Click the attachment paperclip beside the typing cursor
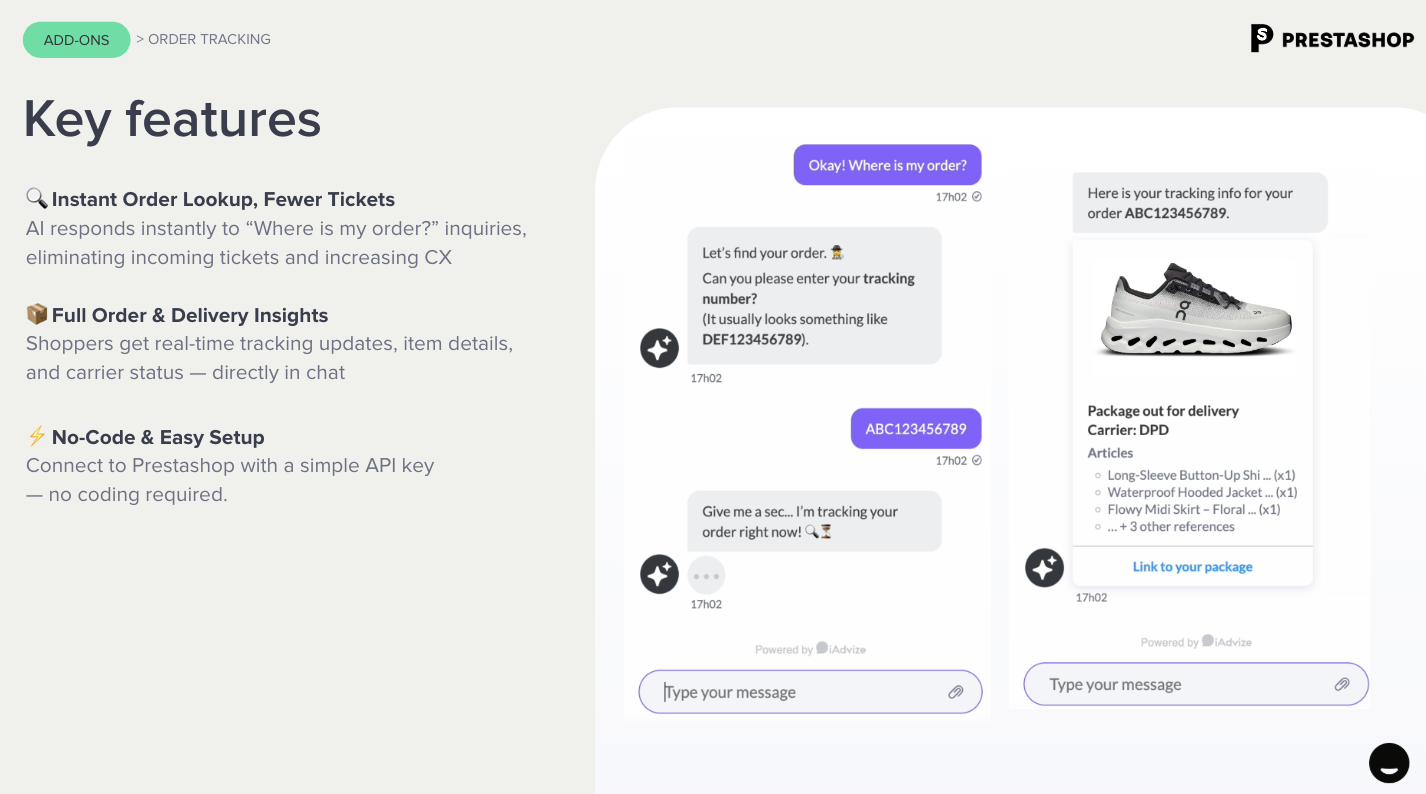 956,692
